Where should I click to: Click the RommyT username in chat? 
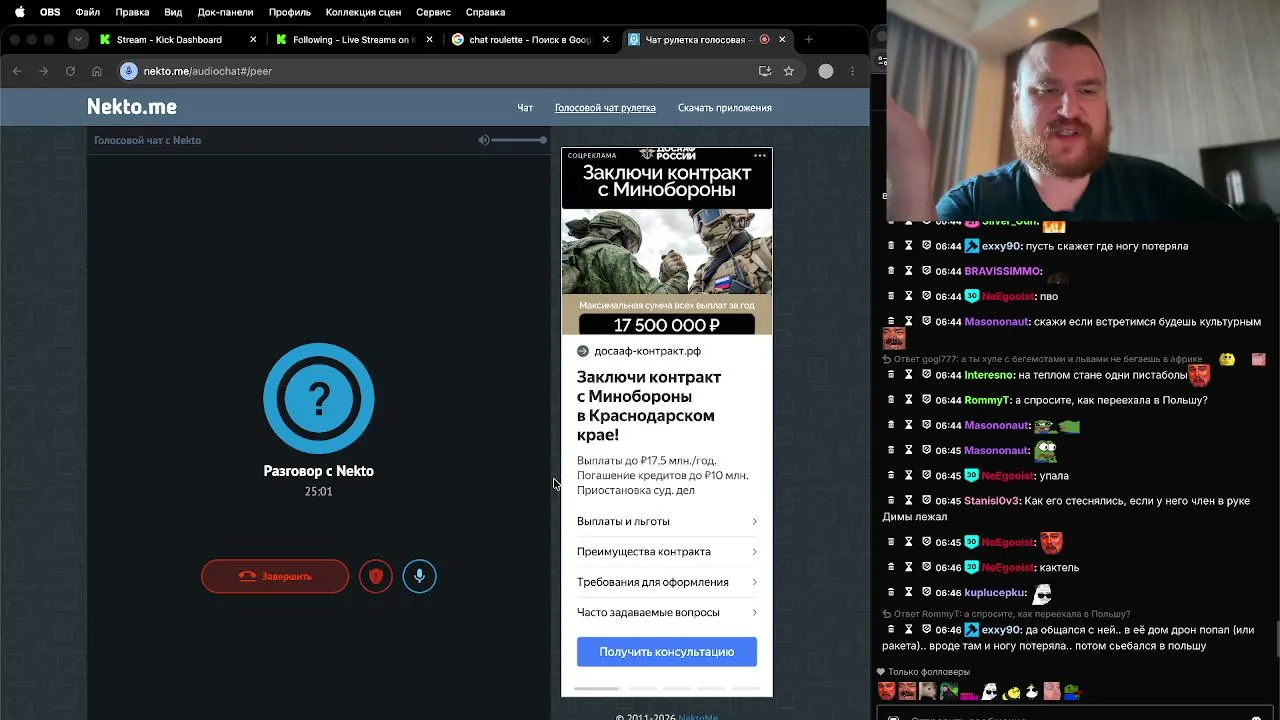[x=987, y=400]
